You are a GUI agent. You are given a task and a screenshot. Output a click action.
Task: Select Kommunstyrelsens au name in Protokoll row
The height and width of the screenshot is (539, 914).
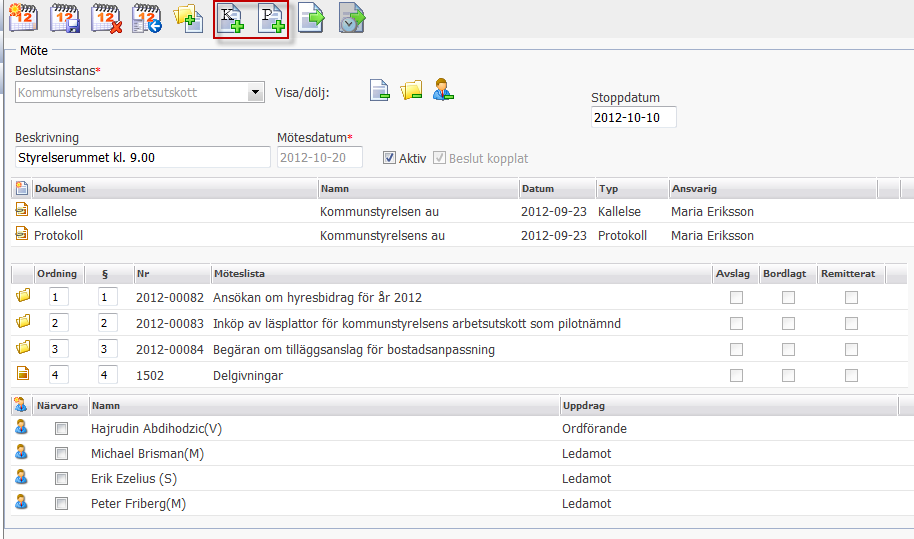pyautogui.click(x=382, y=235)
